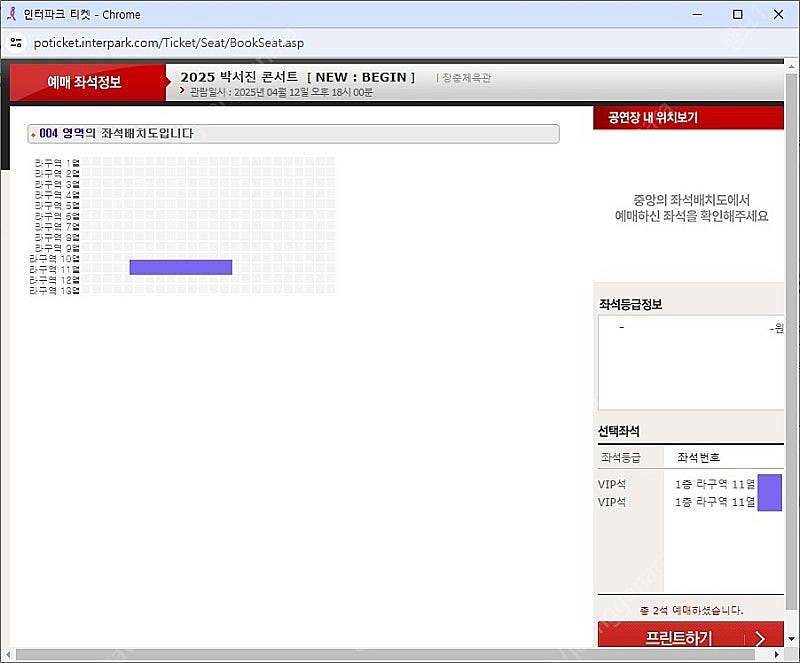
Task: Click the 라구역 13열 row label
Action: 54,290
